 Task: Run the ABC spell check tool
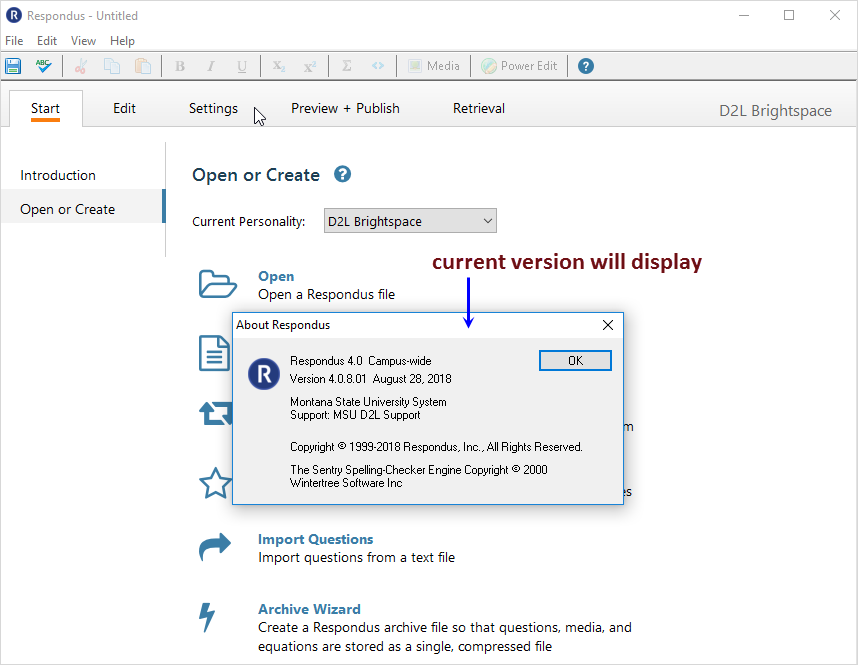pos(44,66)
